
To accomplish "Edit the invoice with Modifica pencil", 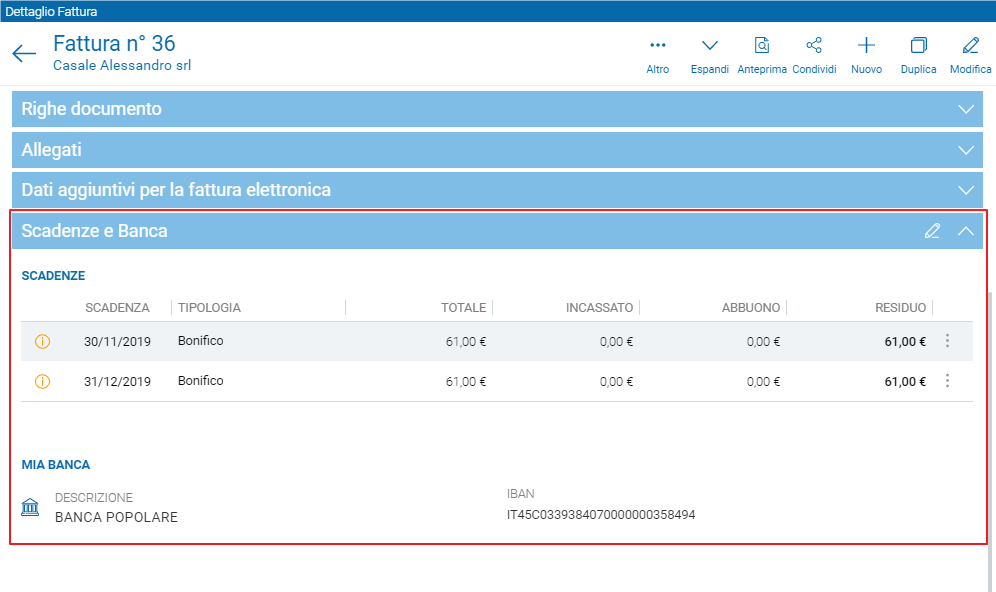I will 971,45.
